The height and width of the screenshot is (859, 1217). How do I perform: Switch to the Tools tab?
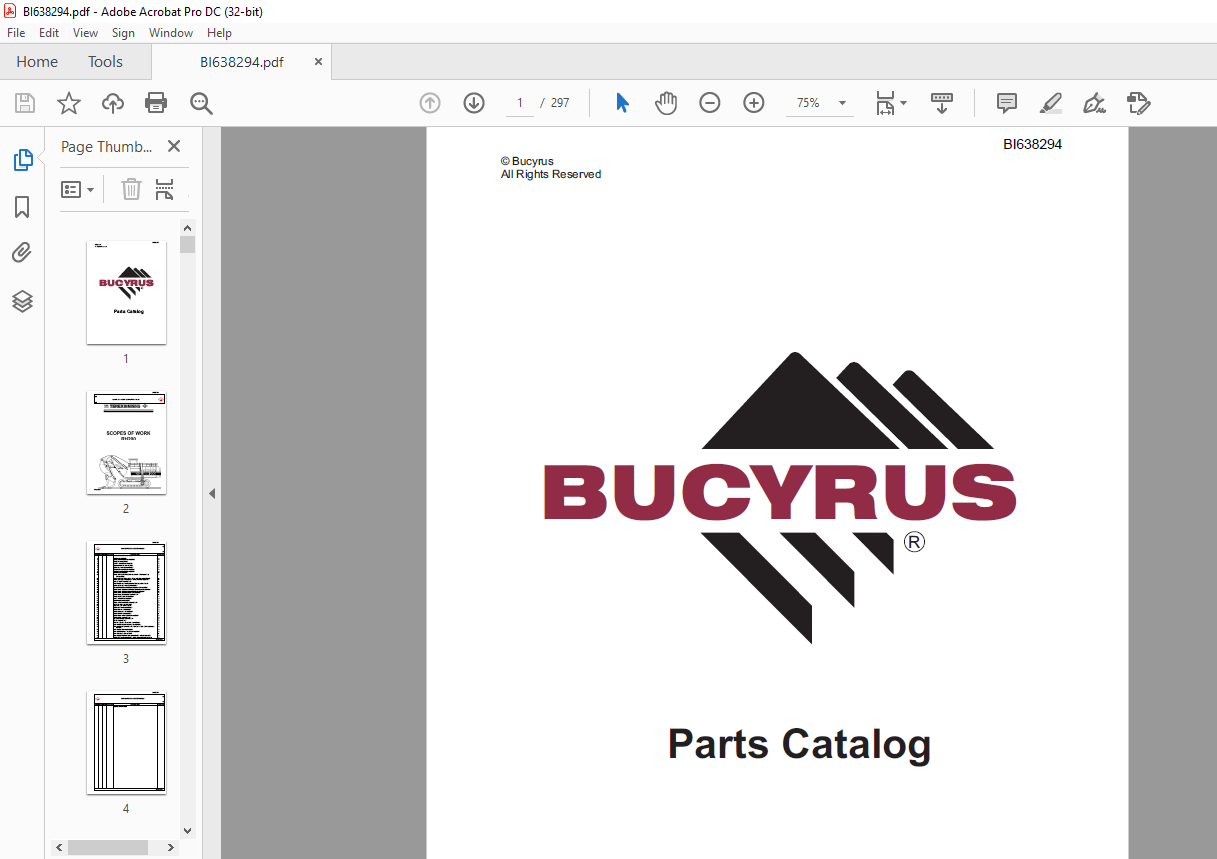click(105, 62)
